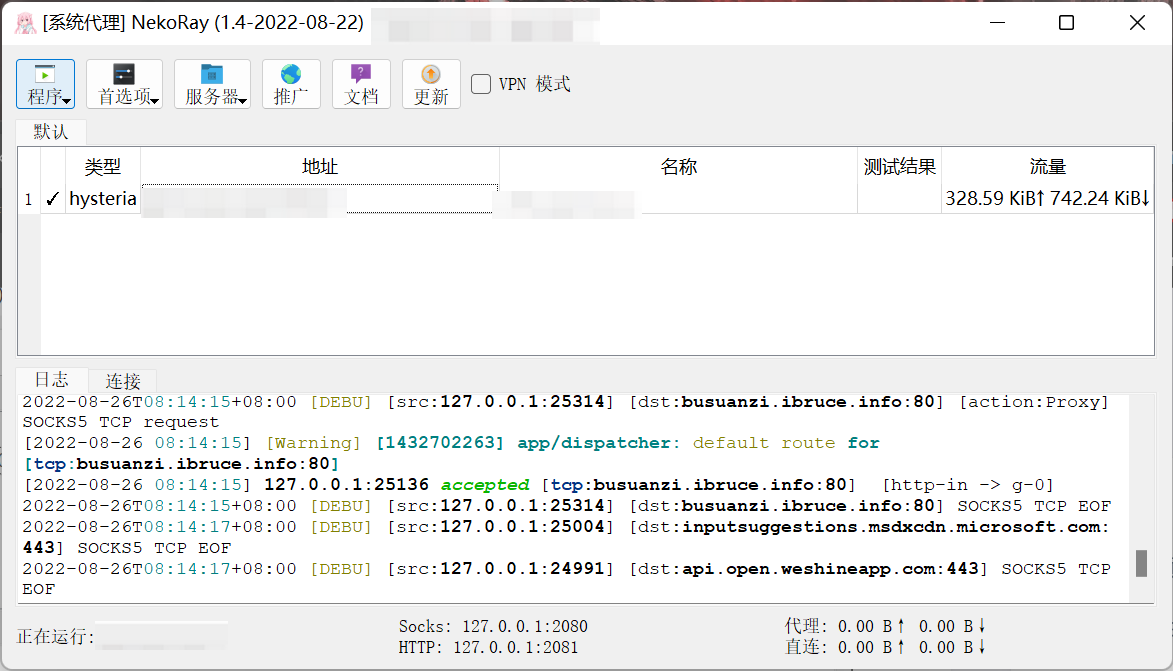Screen dimensions: 1173x671
Task: Select the hysteria server row type cell
Action: point(102,199)
